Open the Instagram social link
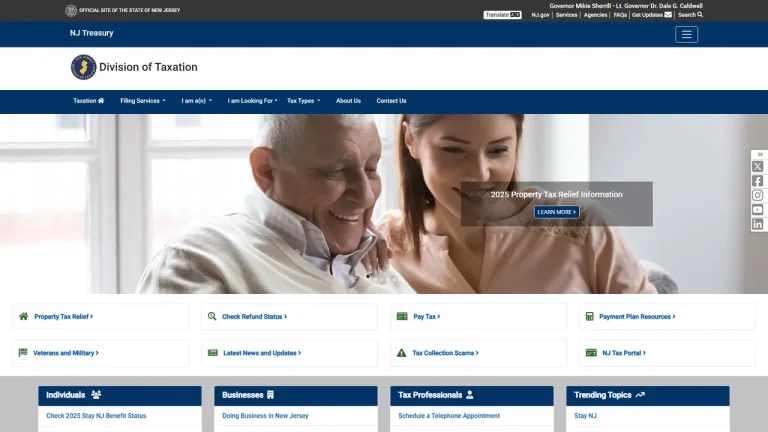 click(757, 195)
